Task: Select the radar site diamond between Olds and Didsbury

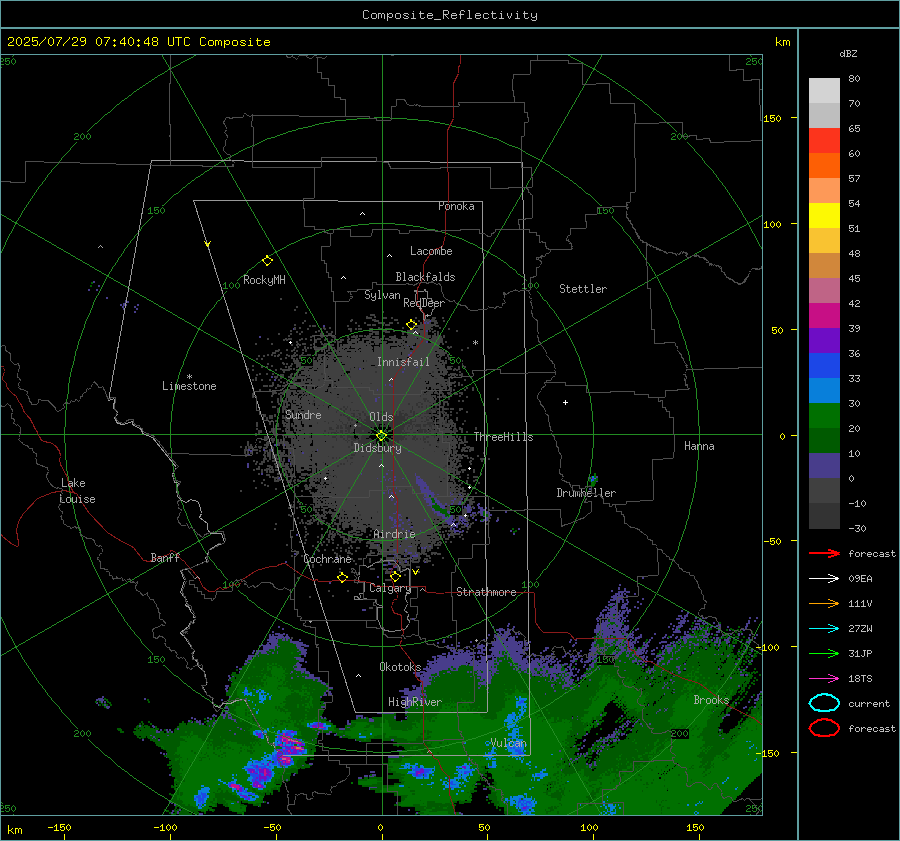Action: 382,435
